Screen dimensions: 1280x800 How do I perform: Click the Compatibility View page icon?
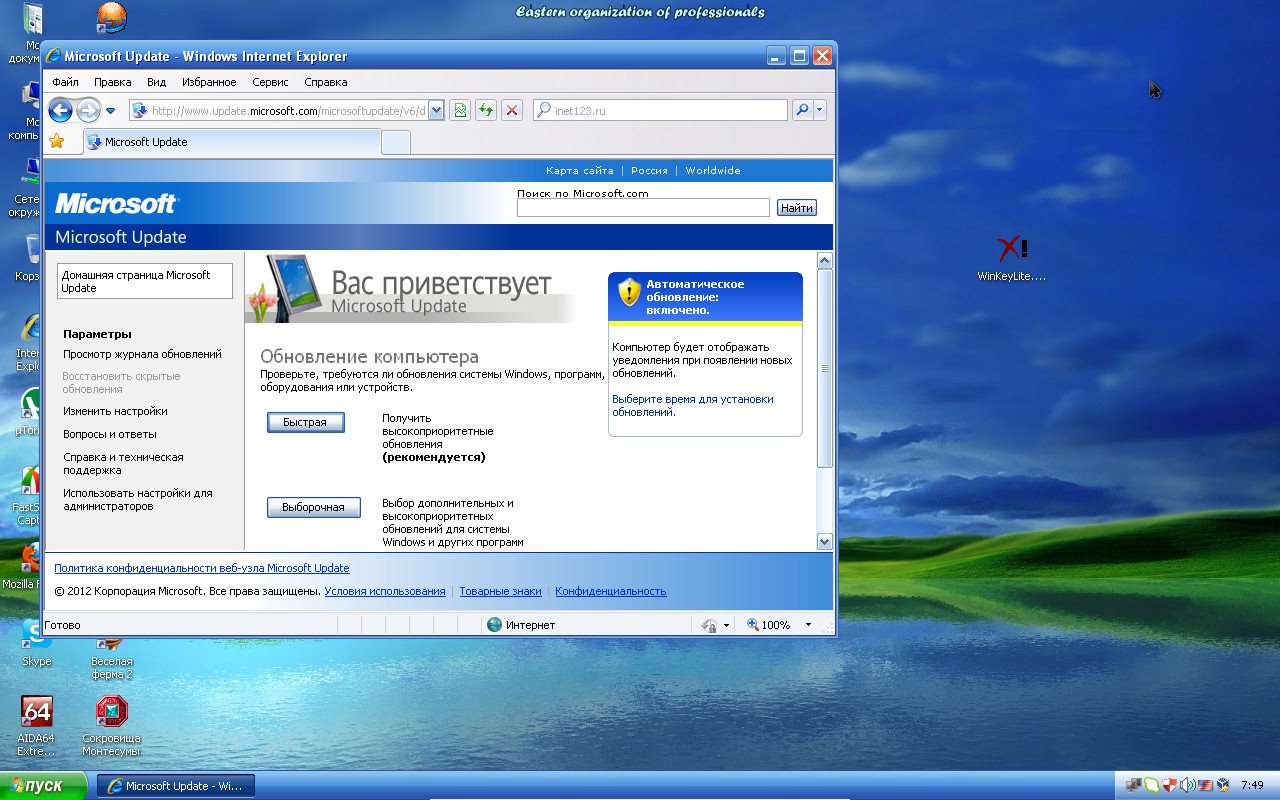(460, 110)
